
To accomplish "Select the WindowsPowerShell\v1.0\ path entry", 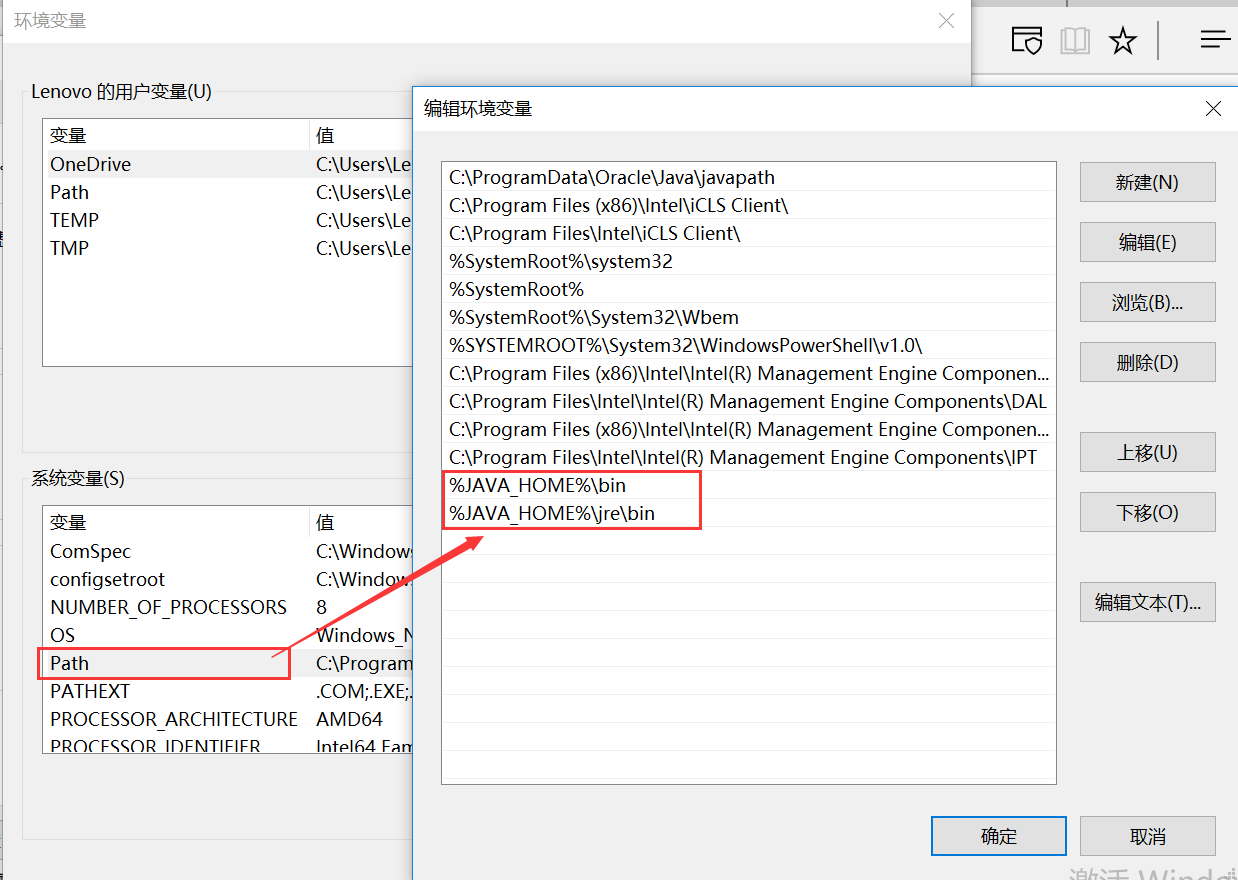I will pyautogui.click(x=749, y=345).
